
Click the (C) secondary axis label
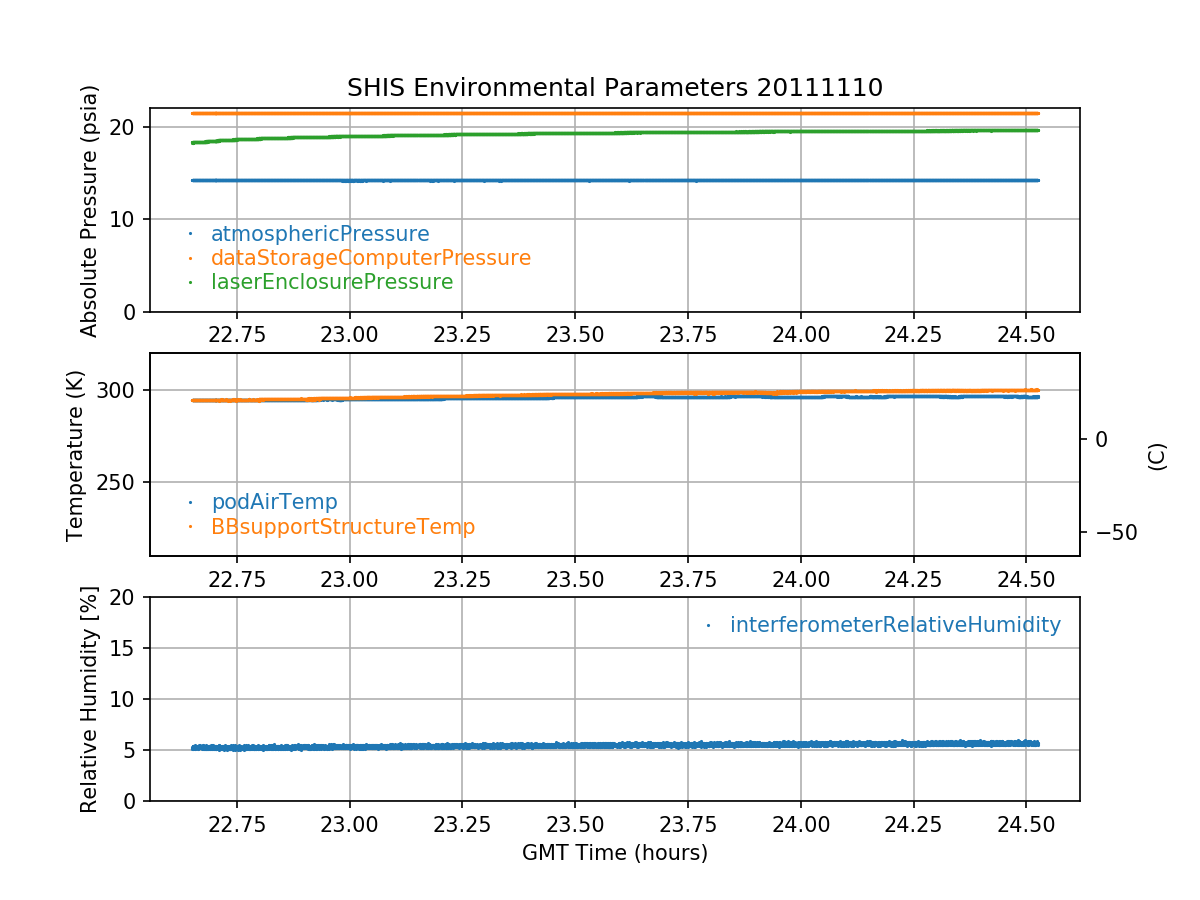1157,455
